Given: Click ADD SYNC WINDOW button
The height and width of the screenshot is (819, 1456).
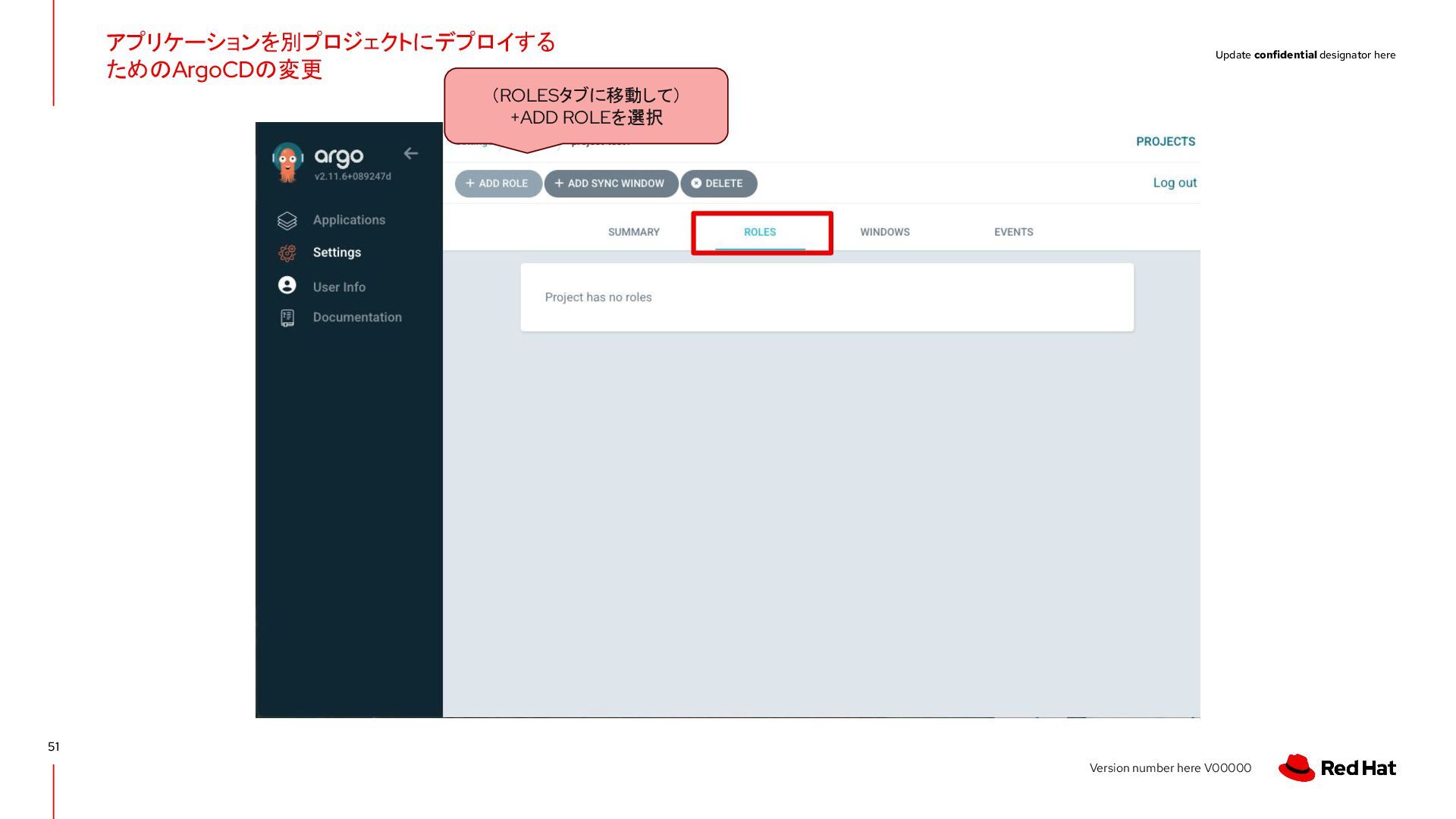Looking at the screenshot, I should [x=611, y=184].
